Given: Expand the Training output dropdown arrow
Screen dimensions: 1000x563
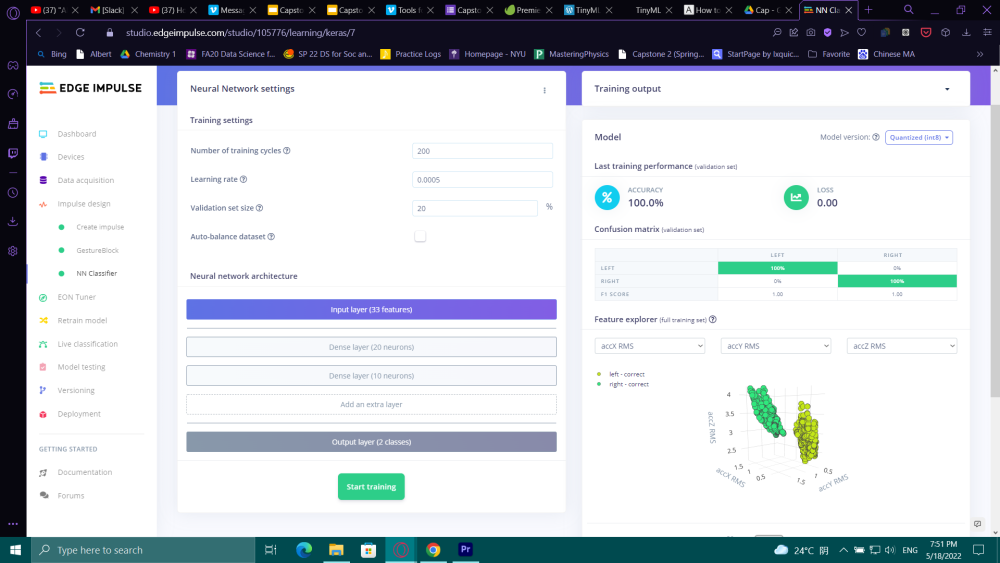Looking at the screenshot, I should 947,89.
